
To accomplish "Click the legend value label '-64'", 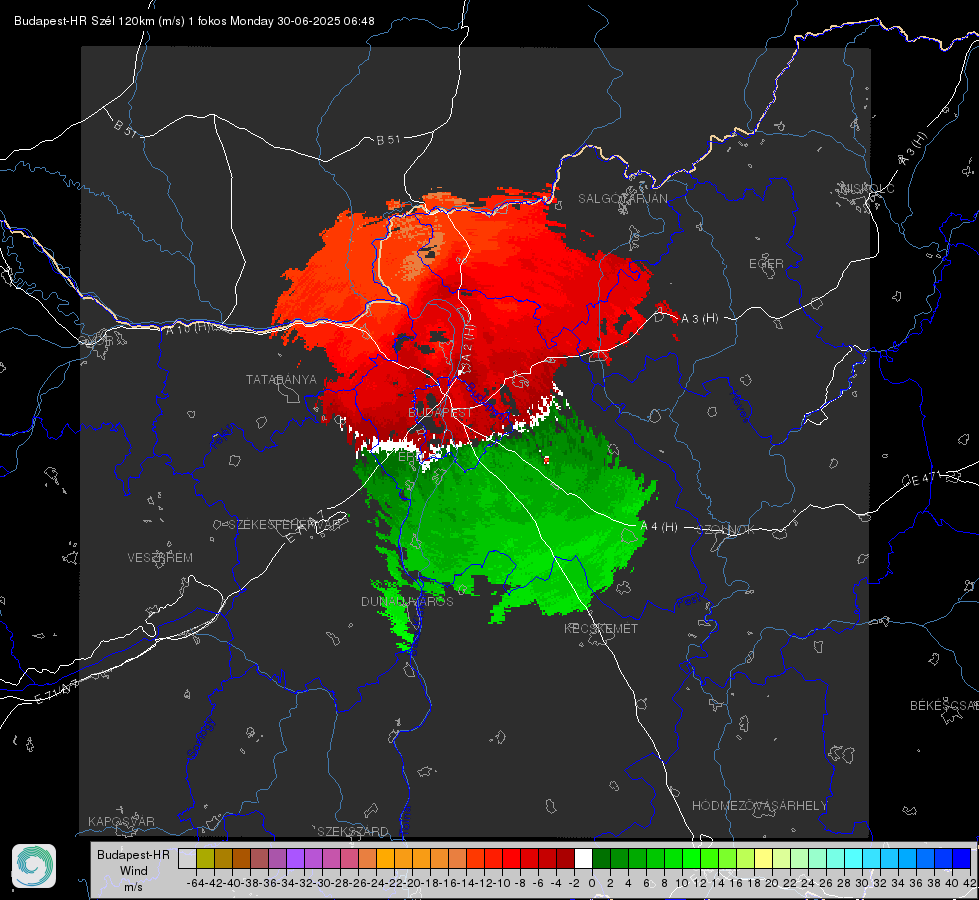I will 195,883.
